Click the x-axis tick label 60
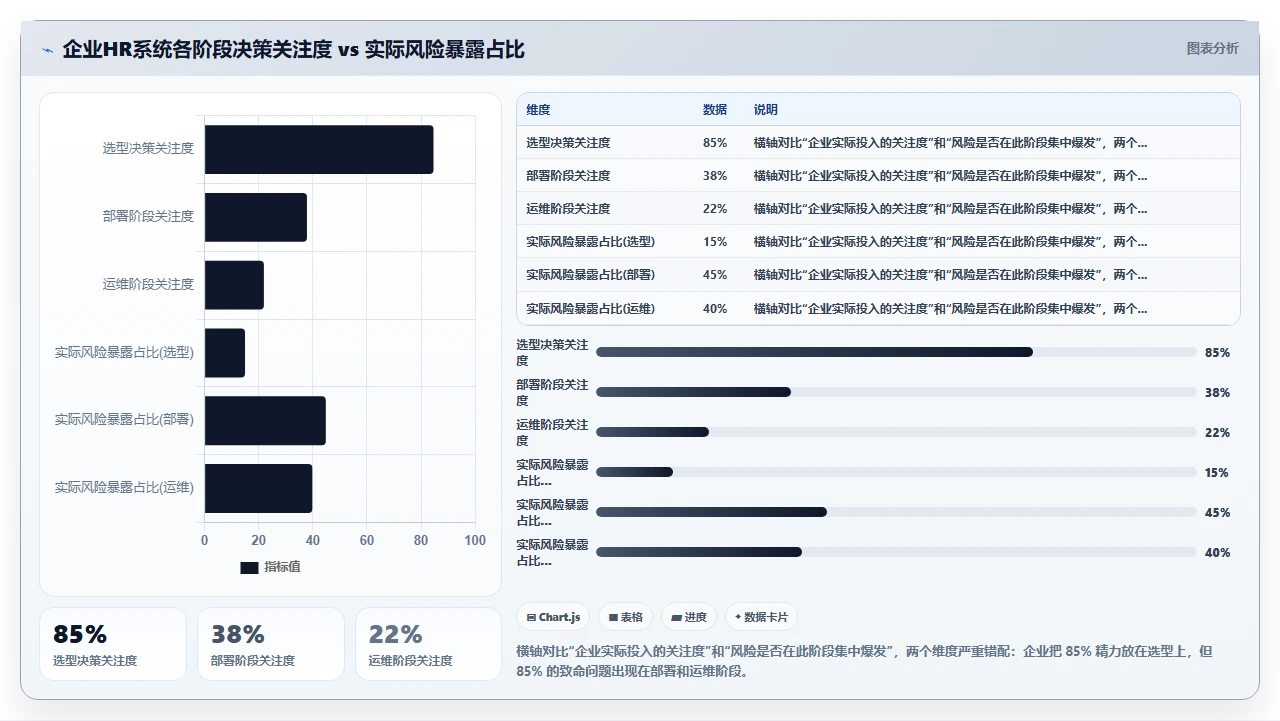1280x721 pixels. tap(367, 540)
